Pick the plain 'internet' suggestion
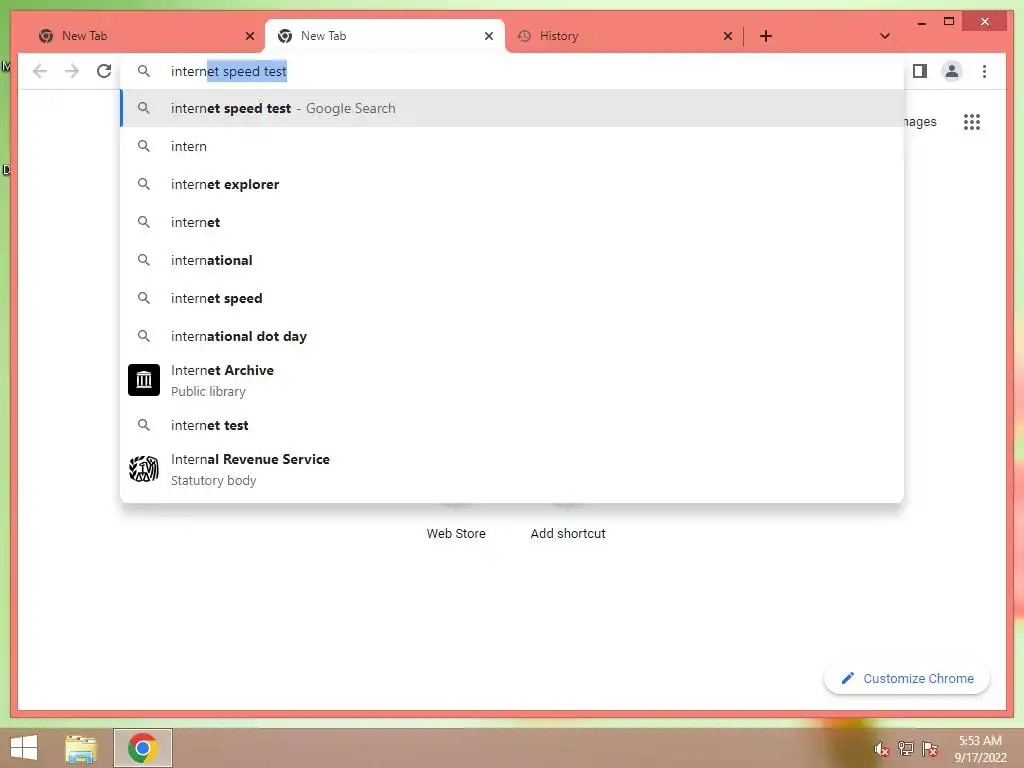 pos(512,222)
